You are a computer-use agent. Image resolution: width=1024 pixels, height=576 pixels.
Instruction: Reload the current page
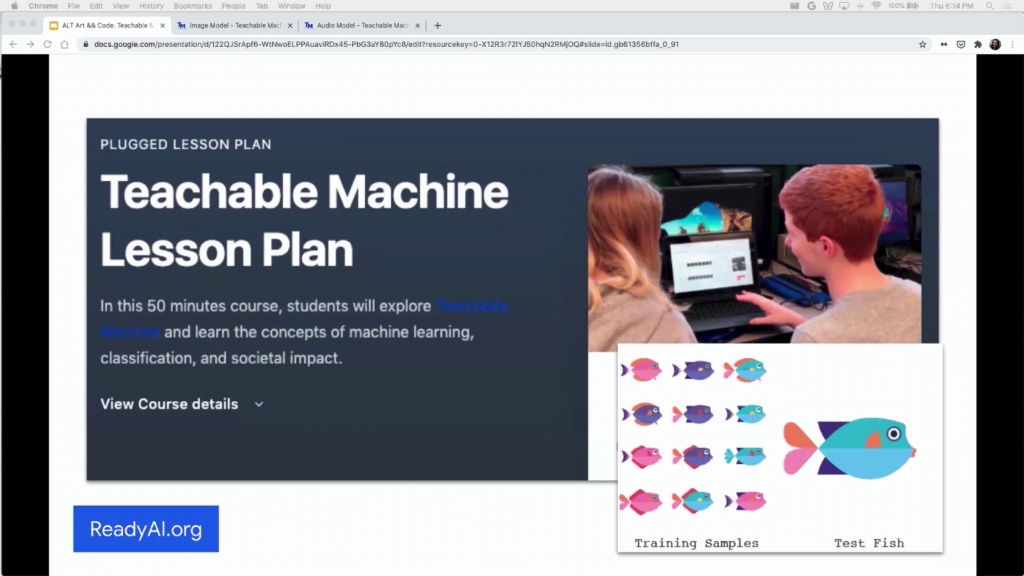tap(47, 44)
